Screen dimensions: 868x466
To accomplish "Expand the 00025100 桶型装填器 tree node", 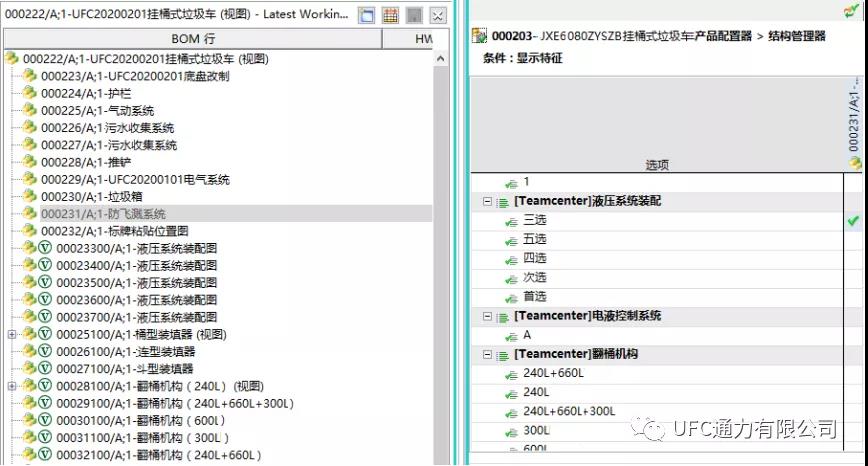I will click(12, 334).
